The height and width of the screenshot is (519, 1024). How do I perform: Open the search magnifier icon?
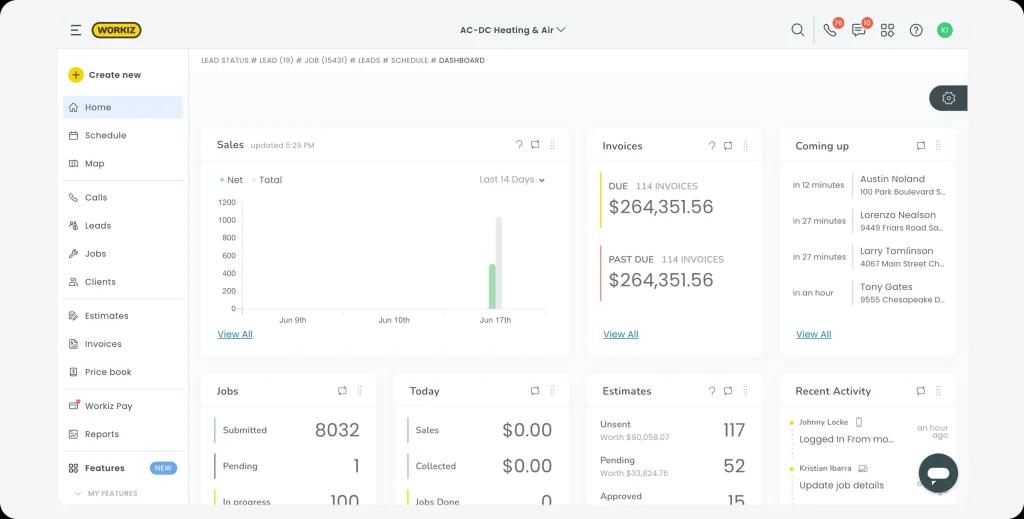[797, 30]
